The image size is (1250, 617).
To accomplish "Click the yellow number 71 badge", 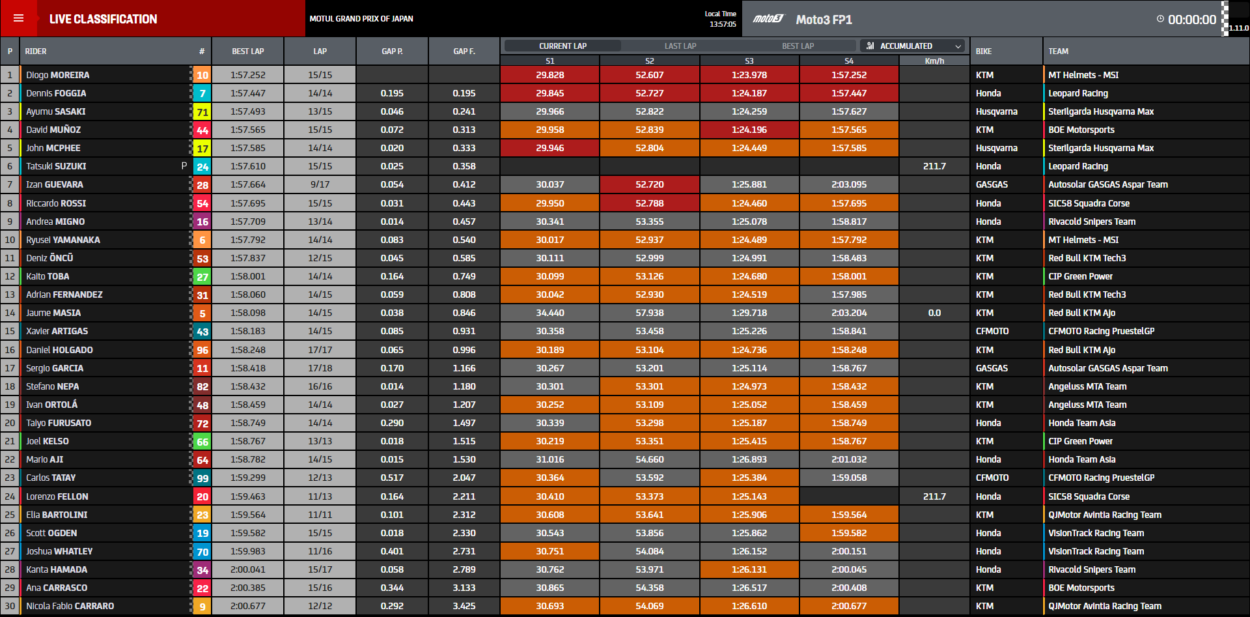I will coord(202,111).
